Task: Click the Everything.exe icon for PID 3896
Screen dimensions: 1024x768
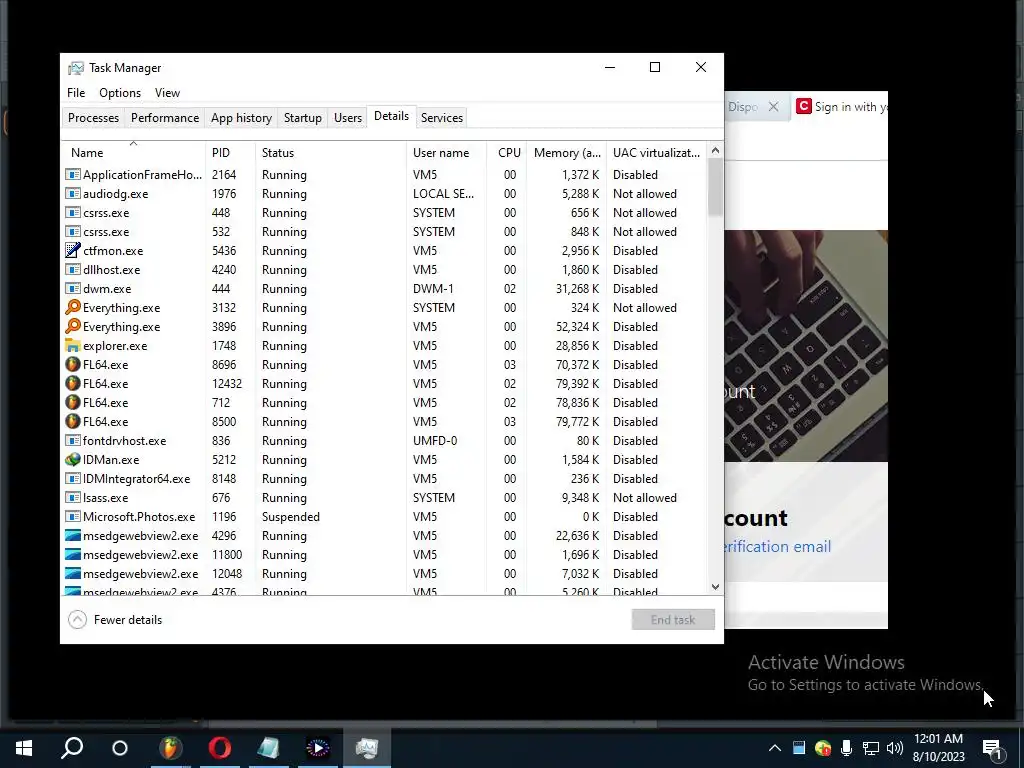Action: (x=72, y=327)
